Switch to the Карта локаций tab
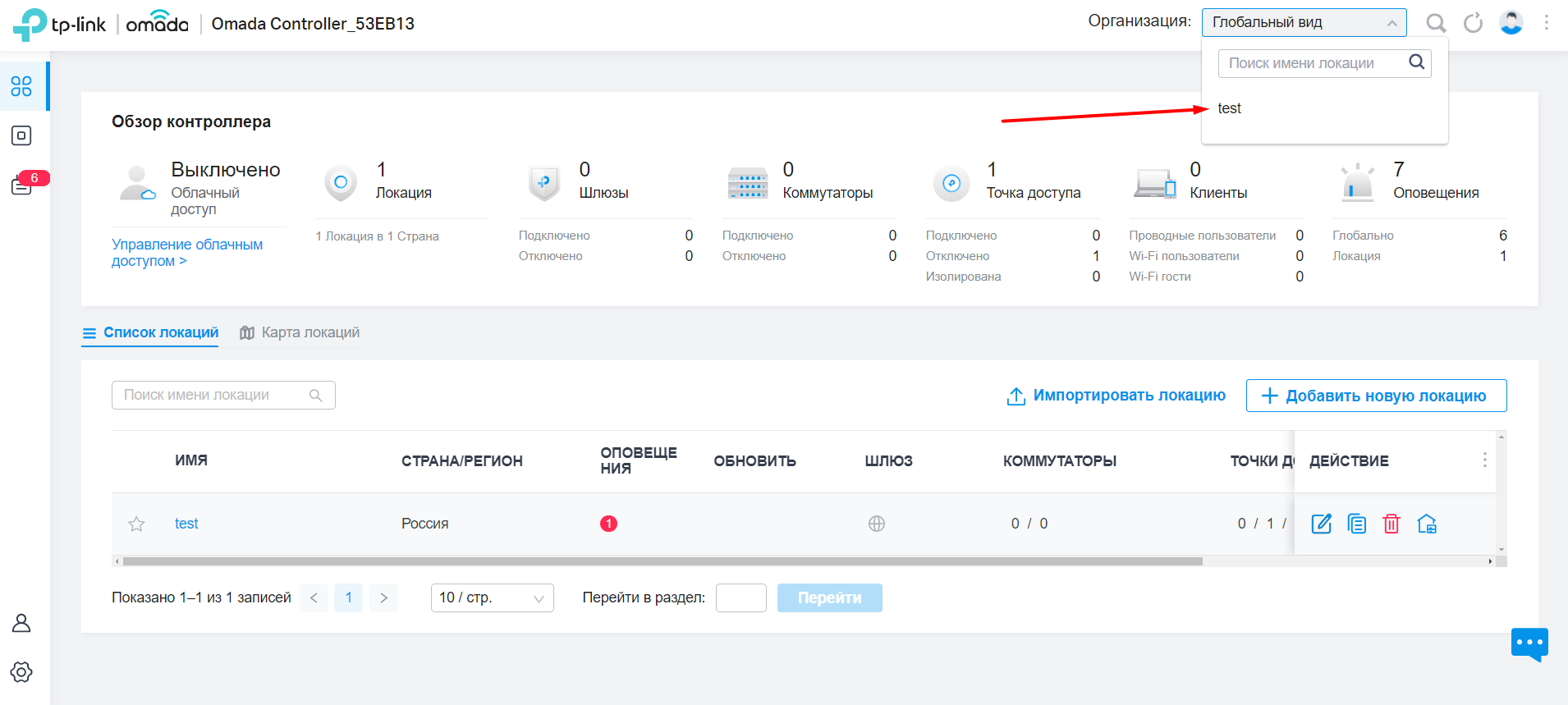 coord(300,332)
